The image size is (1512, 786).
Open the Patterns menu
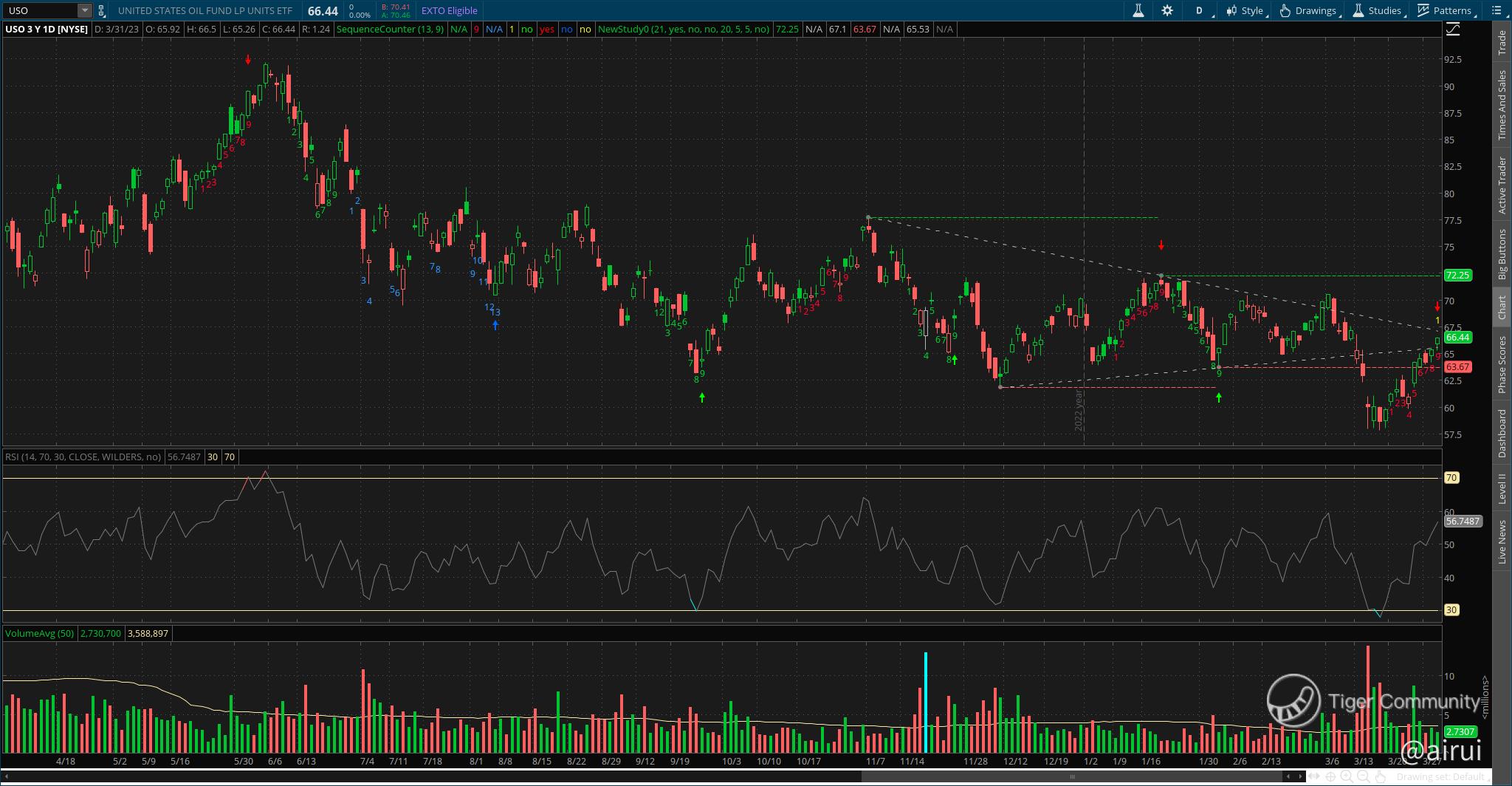(x=1446, y=10)
